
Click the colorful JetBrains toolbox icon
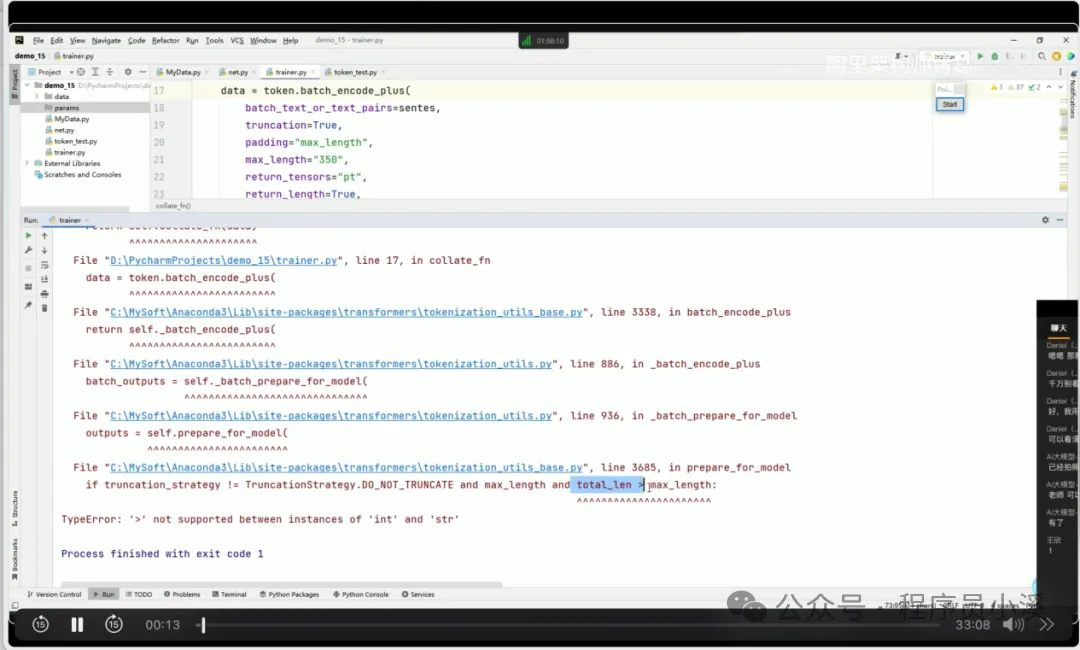(1070, 56)
